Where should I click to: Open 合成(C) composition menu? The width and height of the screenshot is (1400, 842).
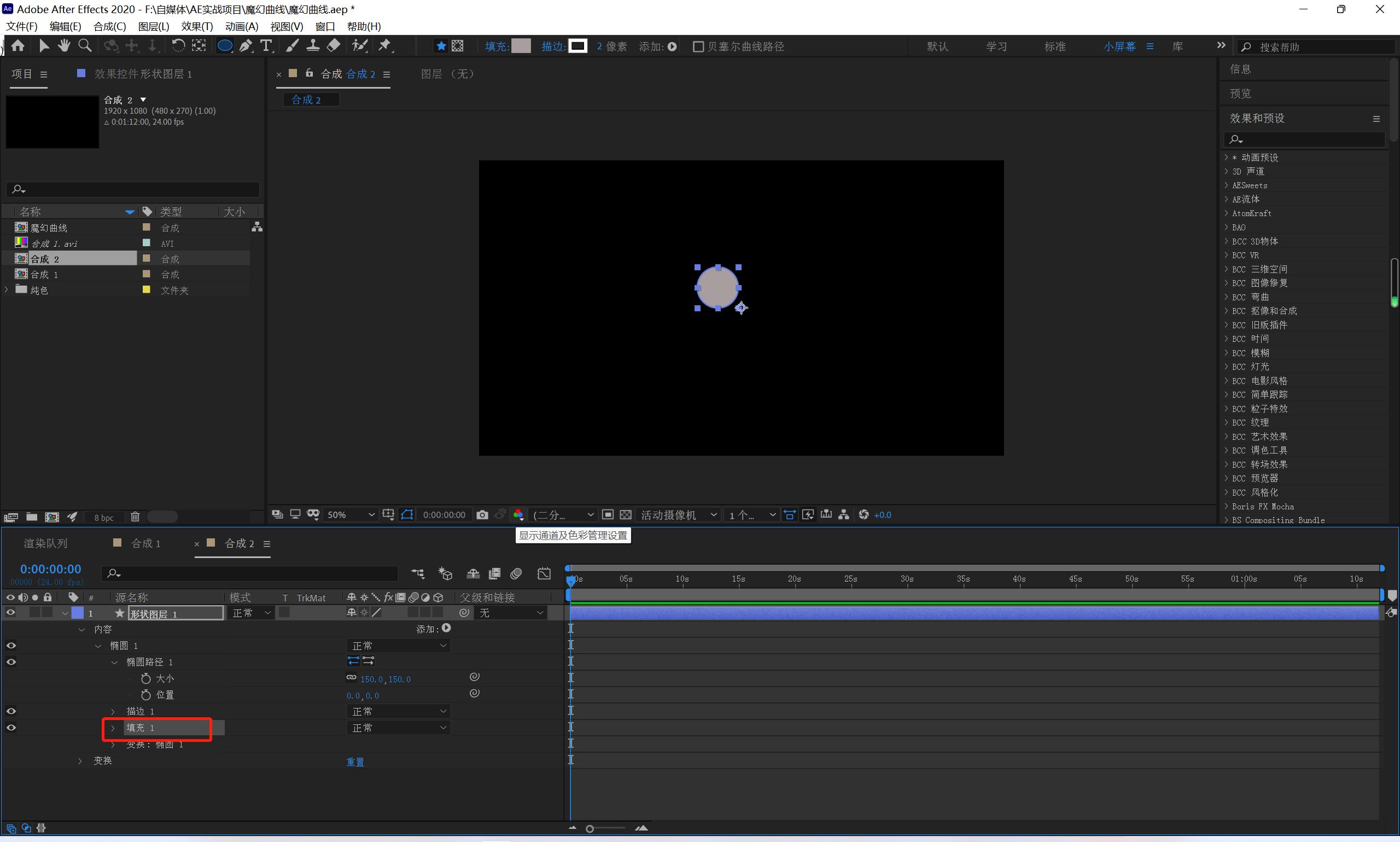click(x=110, y=27)
